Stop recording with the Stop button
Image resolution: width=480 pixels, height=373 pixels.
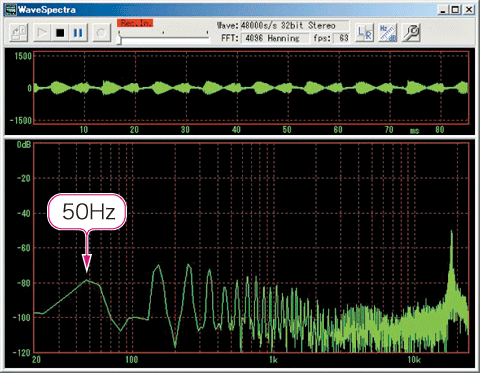tap(60, 33)
